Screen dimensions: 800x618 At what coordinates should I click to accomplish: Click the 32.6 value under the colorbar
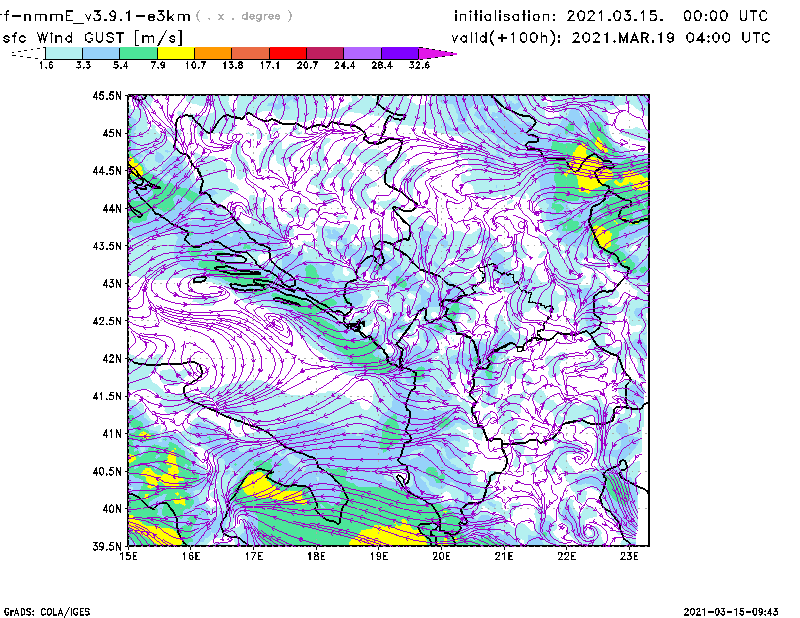click(419, 65)
